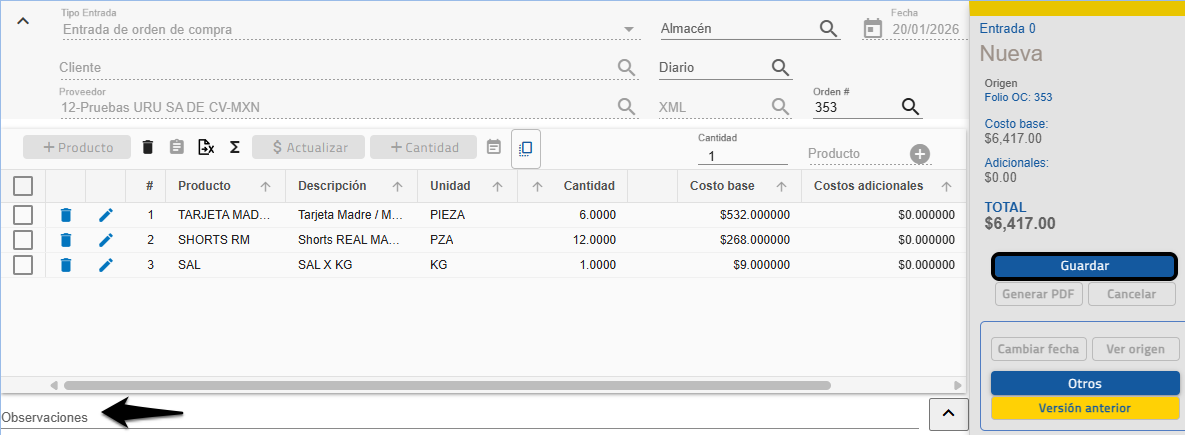Screen dimensions: 1185x435
Task: Click the horizontal scrollbar under the table
Action: 446,385
